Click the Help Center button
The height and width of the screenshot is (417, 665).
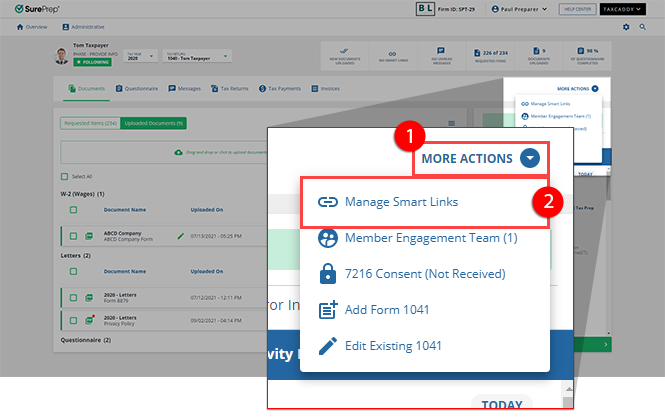point(577,9)
